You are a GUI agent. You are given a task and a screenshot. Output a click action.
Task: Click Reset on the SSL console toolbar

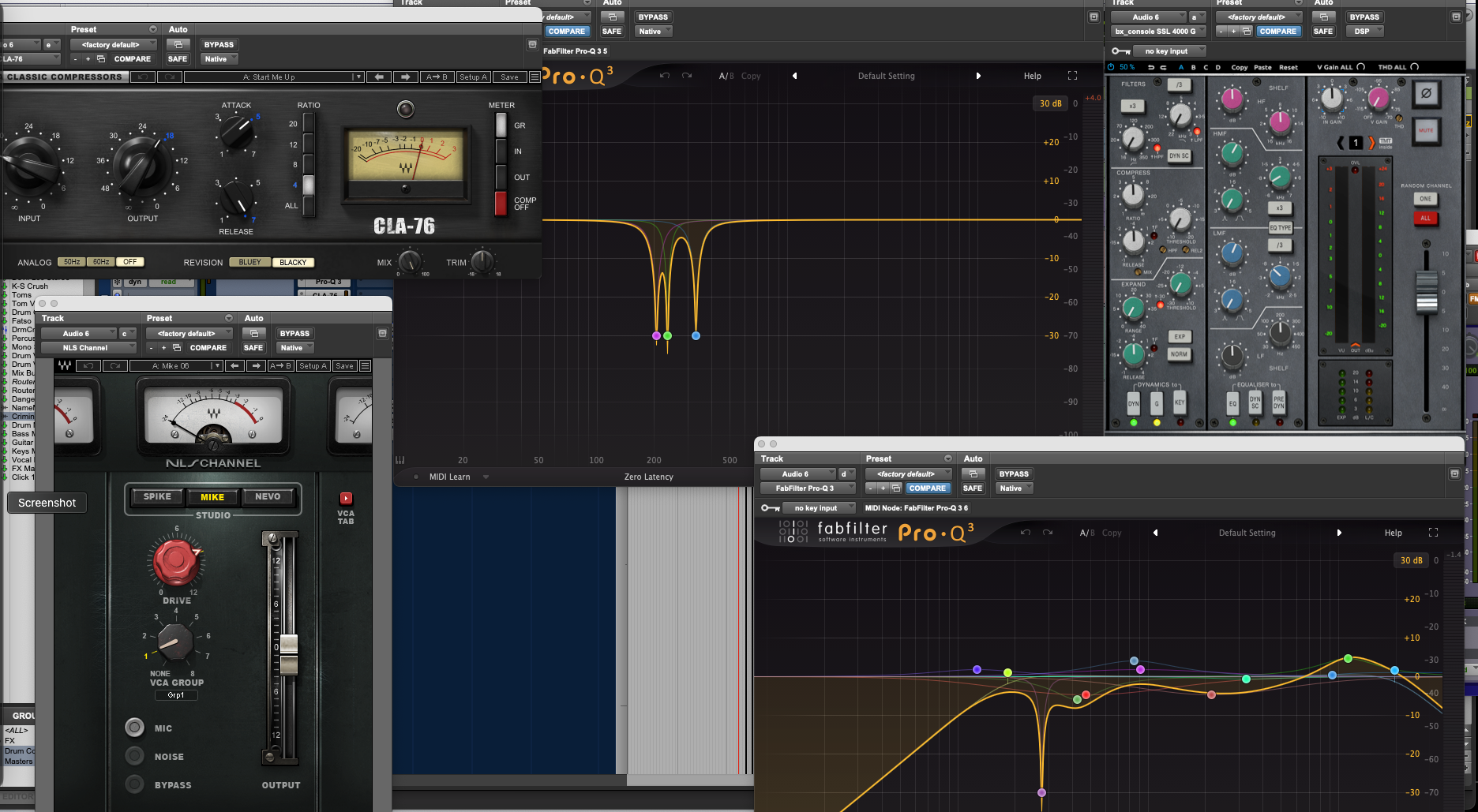1289,67
